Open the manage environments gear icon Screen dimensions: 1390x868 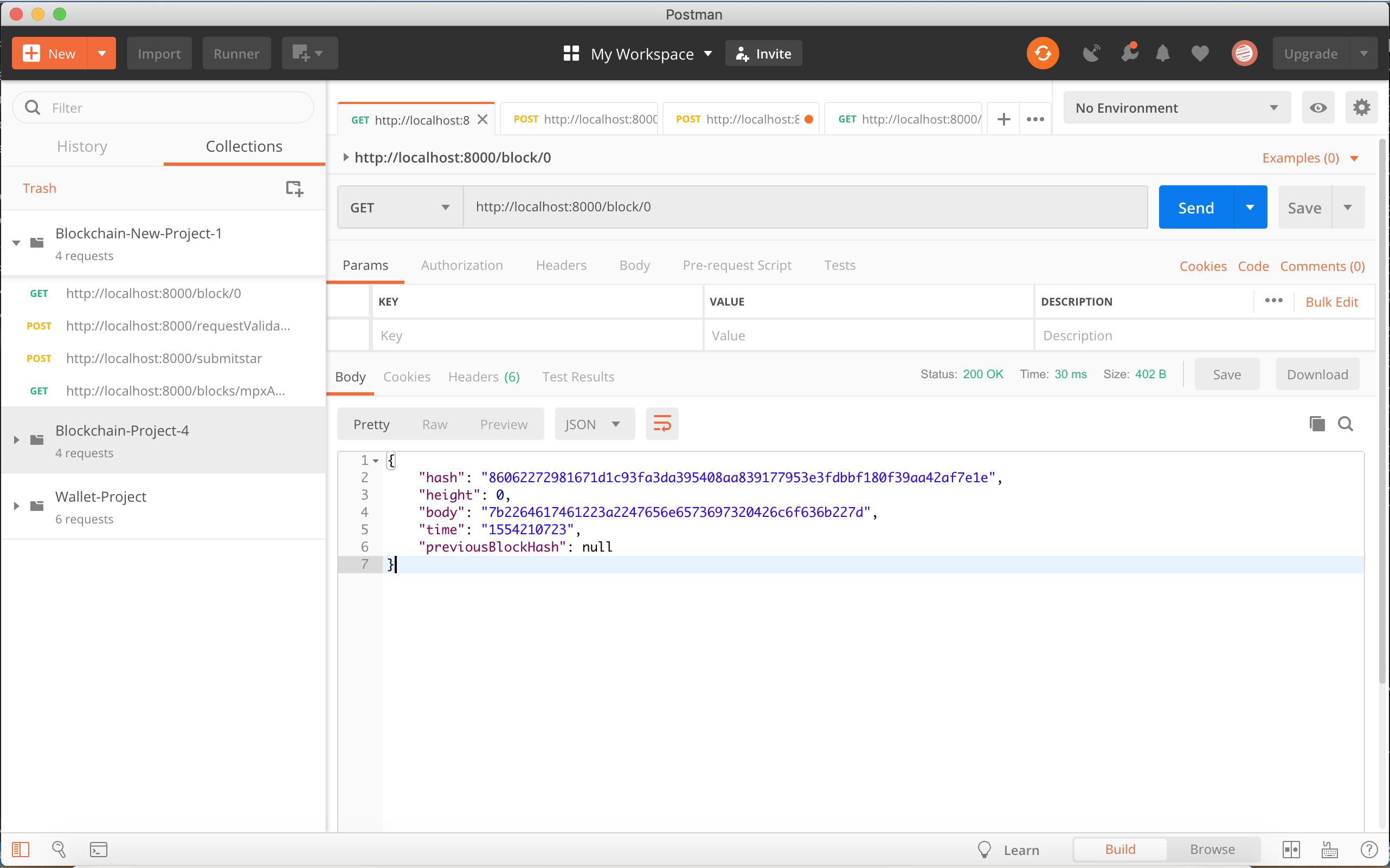1361,107
